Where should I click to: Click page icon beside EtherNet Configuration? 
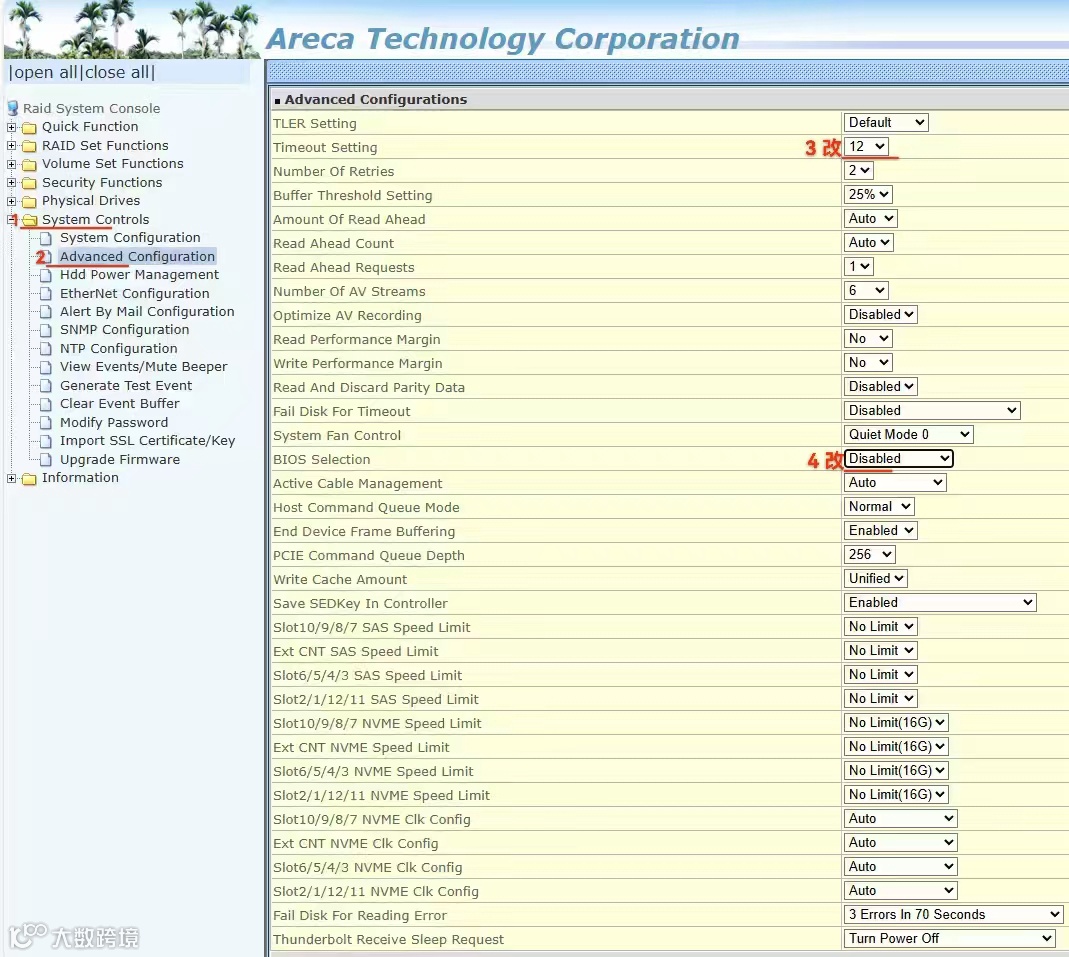click(x=46, y=294)
